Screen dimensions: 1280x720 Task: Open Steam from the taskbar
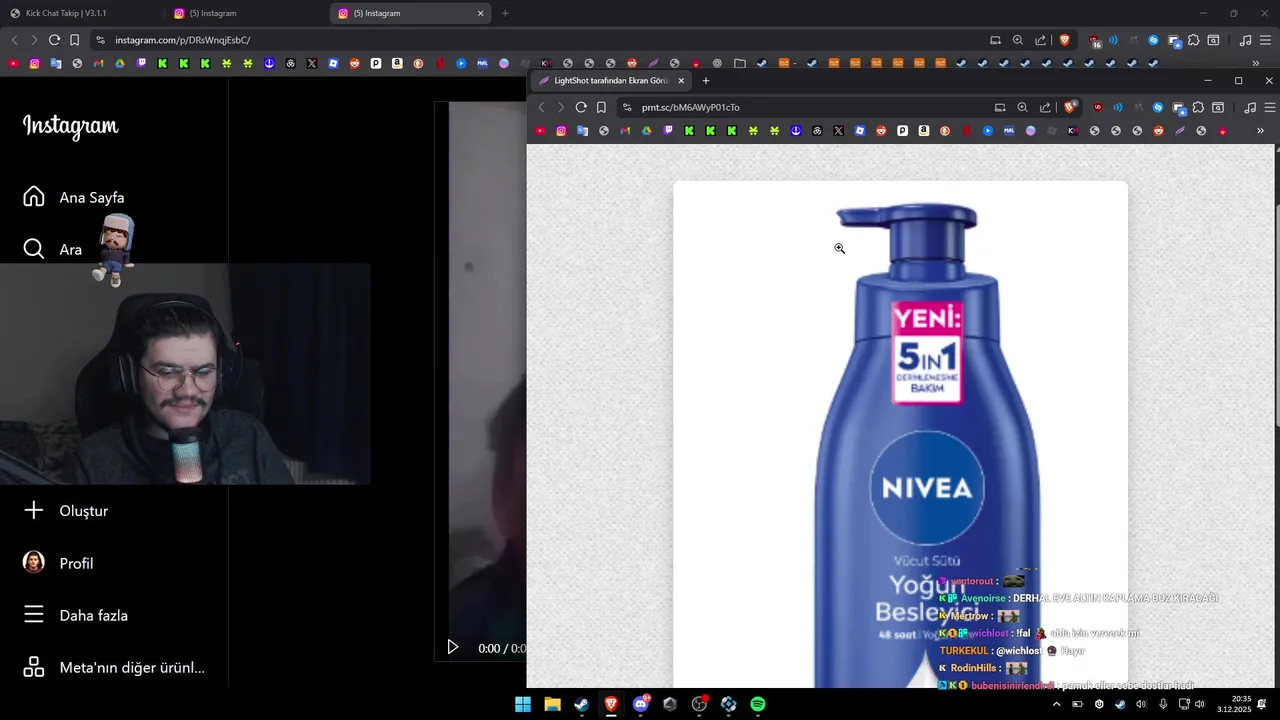click(x=581, y=704)
